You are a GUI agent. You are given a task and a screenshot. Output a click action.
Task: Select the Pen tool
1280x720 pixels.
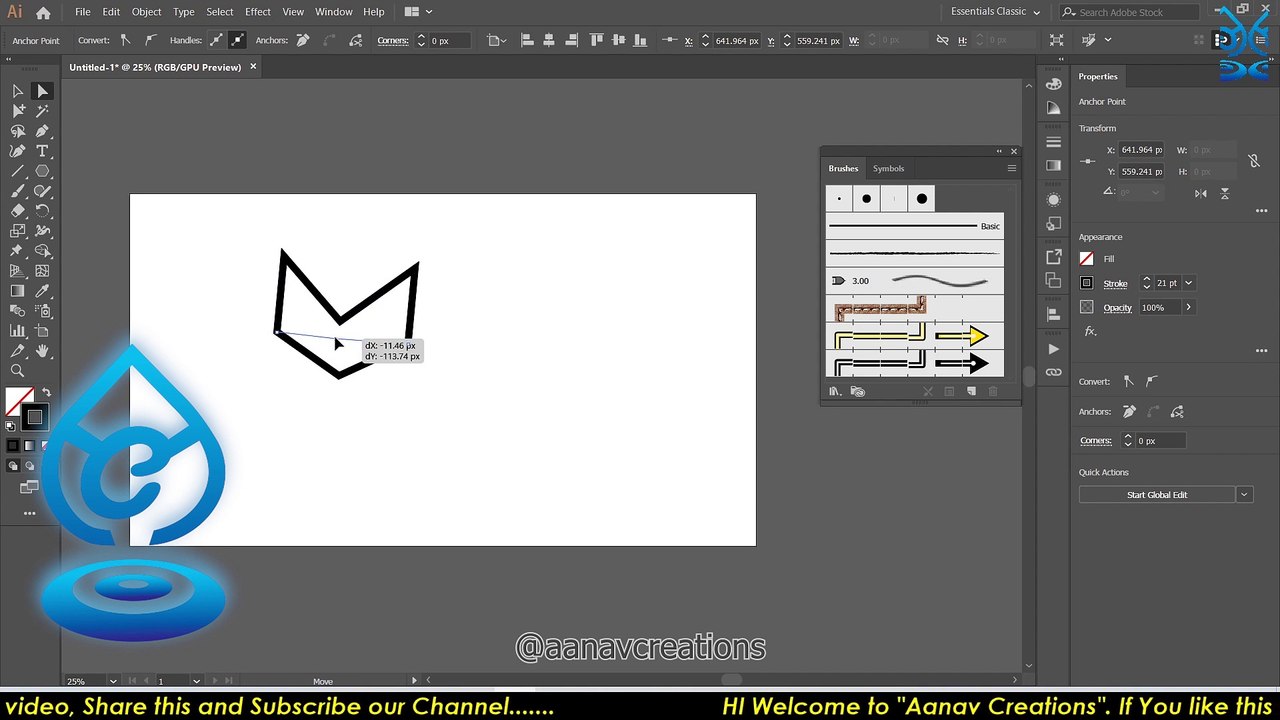coord(42,131)
